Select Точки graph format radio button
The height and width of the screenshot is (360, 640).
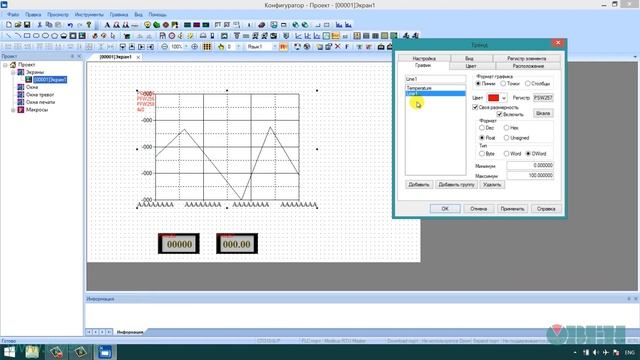503,83
